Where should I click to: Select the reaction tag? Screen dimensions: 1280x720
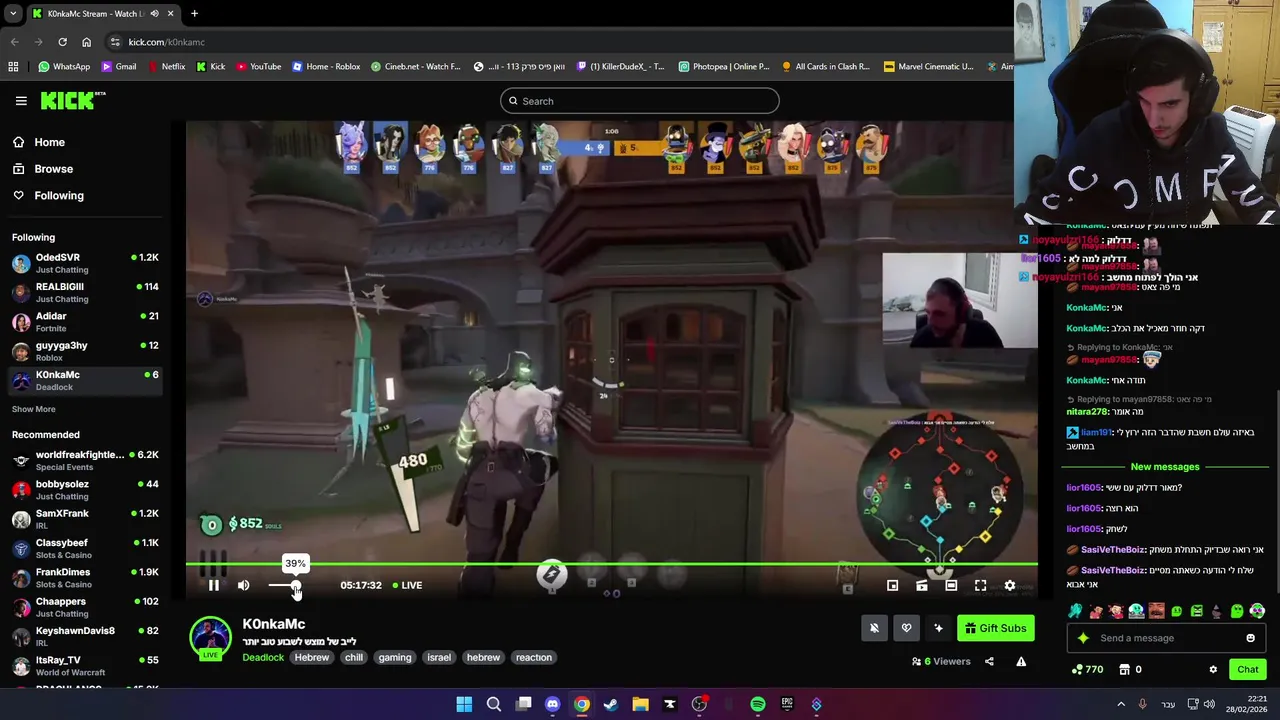[534, 657]
